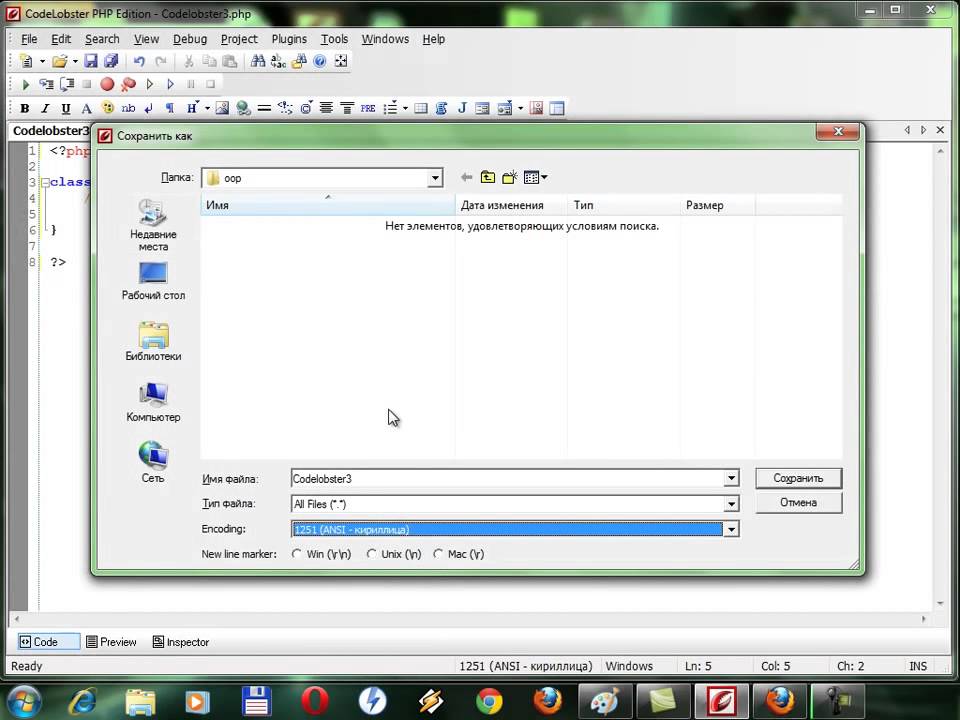960x720 pixels.
Task: Click the Italic I formatting icon
Action: pyautogui.click(x=45, y=108)
